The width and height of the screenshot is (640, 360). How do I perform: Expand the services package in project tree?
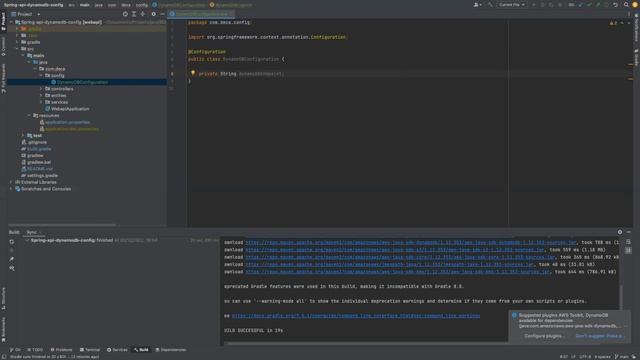41,102
